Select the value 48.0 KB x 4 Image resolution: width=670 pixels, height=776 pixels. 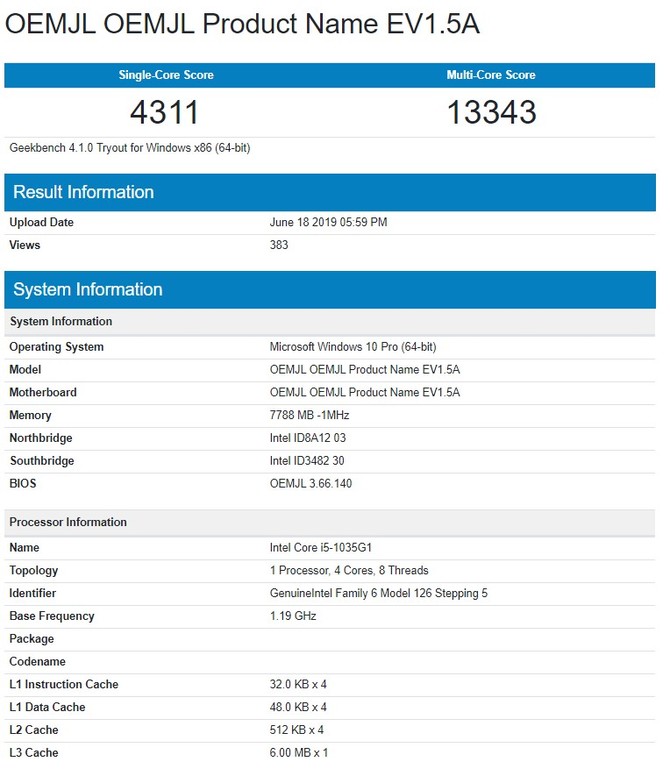[298, 707]
